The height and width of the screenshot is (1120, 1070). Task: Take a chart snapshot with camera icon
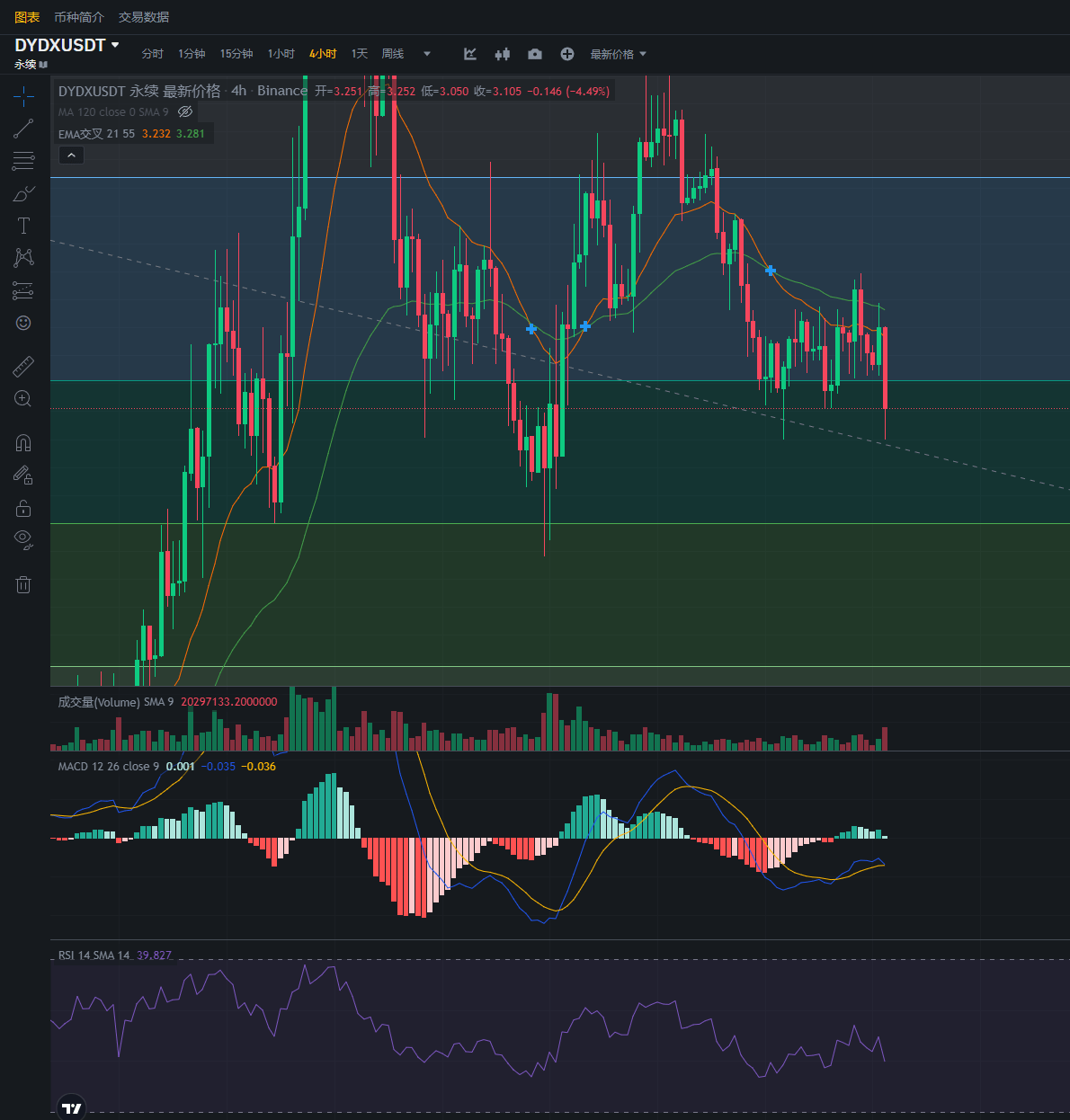pyautogui.click(x=535, y=54)
